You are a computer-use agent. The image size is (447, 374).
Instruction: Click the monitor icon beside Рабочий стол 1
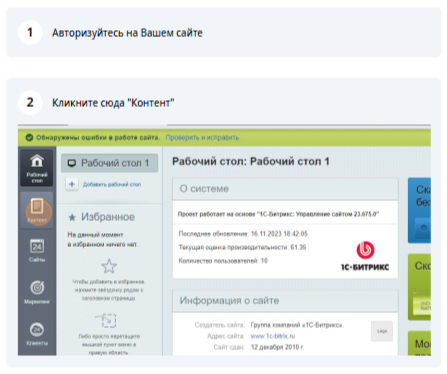tap(72, 163)
